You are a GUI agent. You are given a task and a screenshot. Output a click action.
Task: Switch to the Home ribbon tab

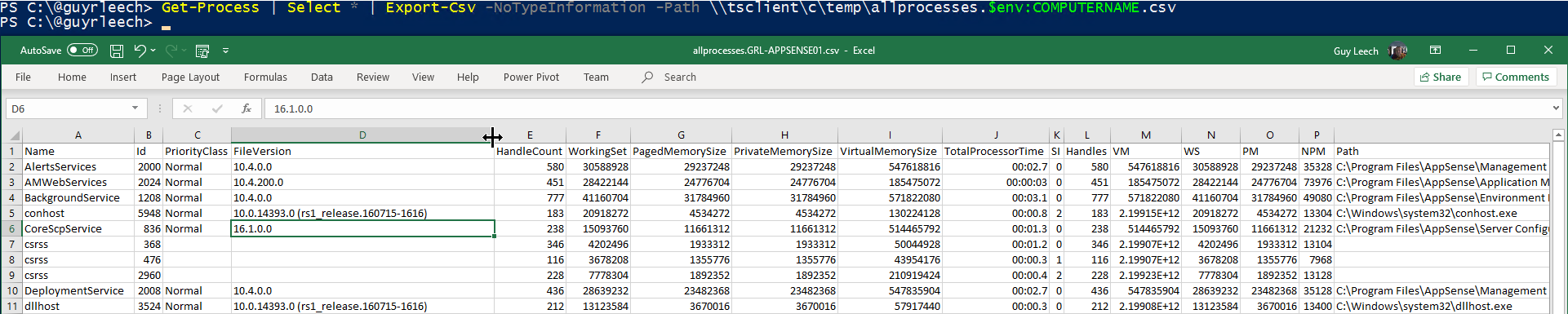point(72,77)
